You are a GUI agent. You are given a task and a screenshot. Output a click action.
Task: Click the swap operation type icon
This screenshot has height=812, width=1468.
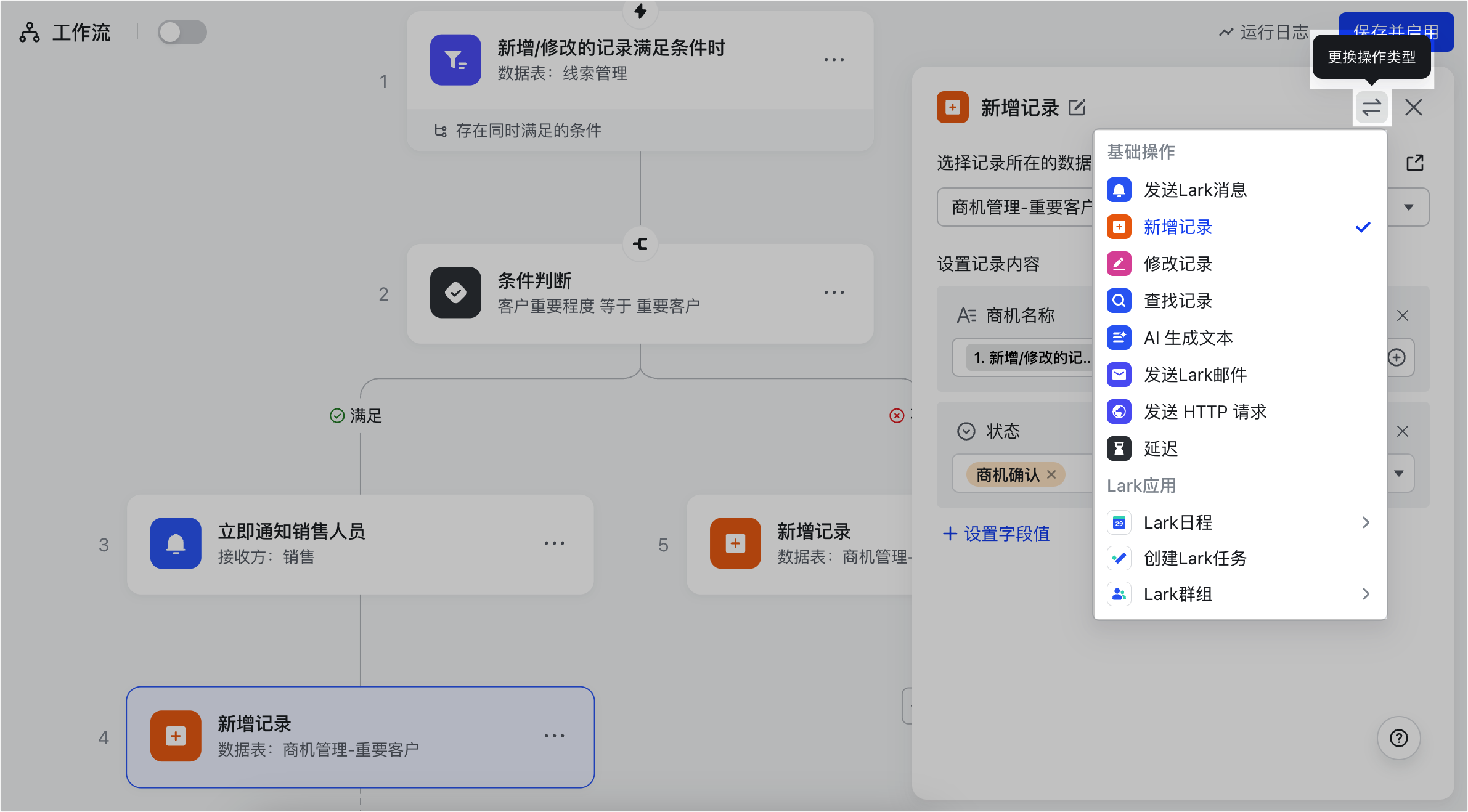pos(1371,108)
